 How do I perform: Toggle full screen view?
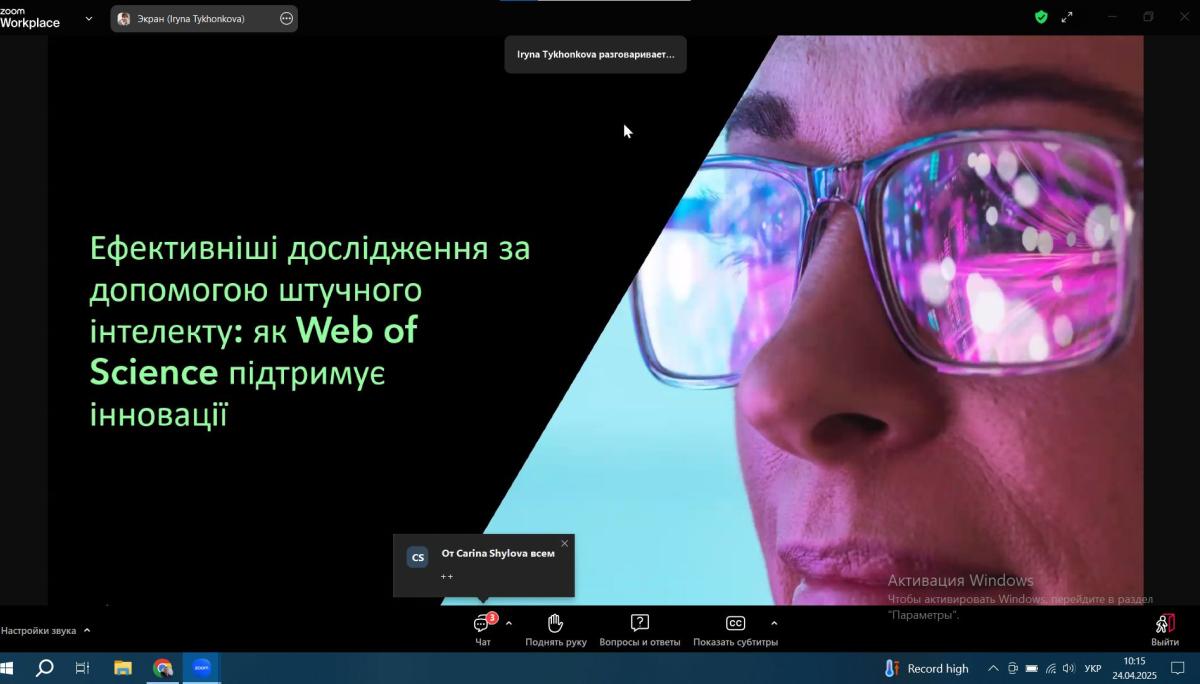pyautogui.click(x=1067, y=17)
